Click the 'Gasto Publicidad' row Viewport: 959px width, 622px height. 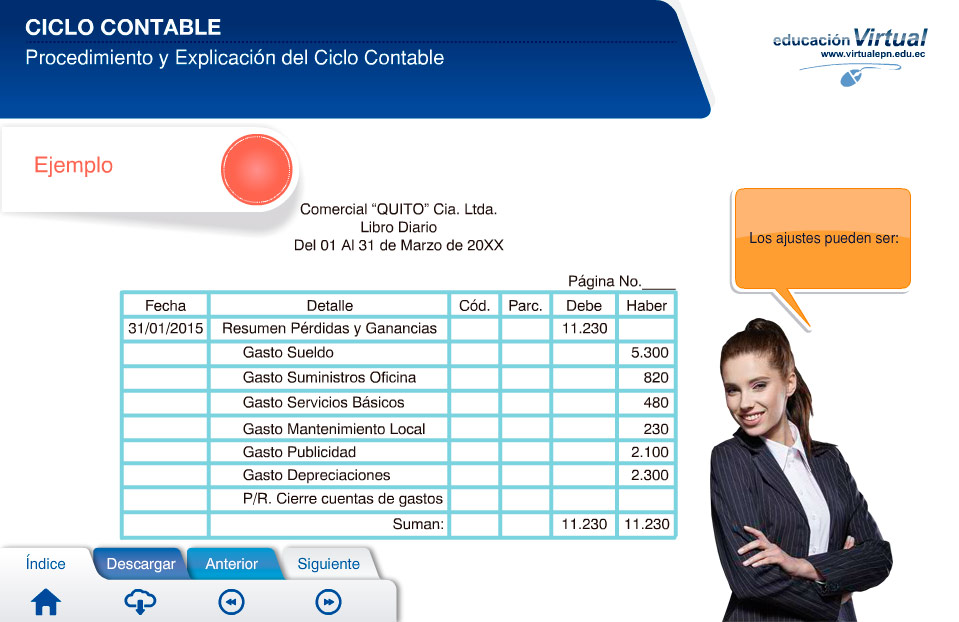[x=399, y=452]
